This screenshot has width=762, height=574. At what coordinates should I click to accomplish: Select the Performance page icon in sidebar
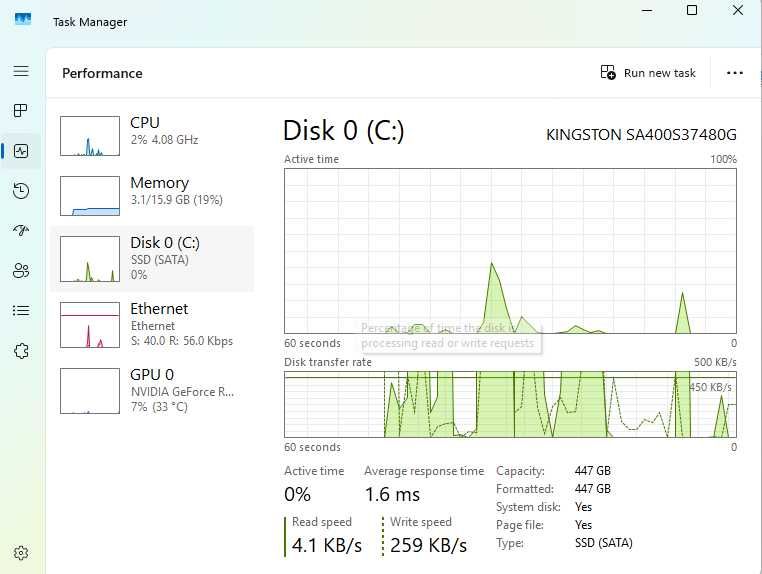point(21,151)
